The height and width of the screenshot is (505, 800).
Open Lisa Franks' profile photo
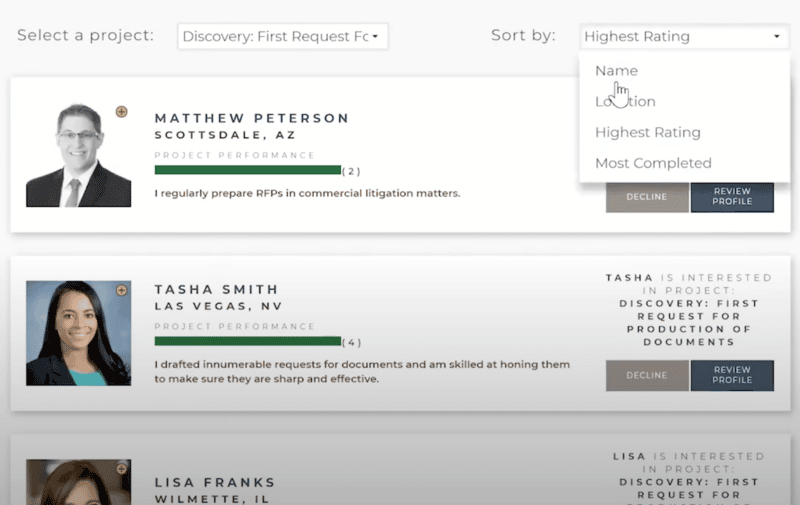[79, 482]
